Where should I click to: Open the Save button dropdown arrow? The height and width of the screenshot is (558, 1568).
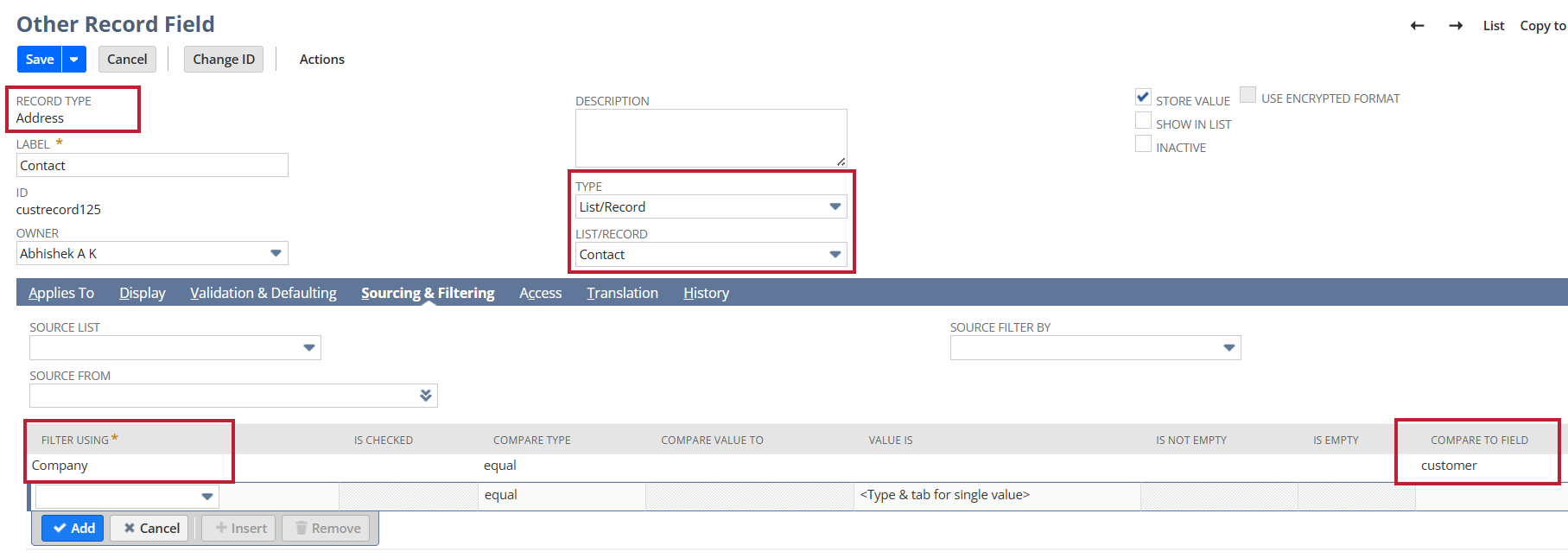click(x=74, y=60)
